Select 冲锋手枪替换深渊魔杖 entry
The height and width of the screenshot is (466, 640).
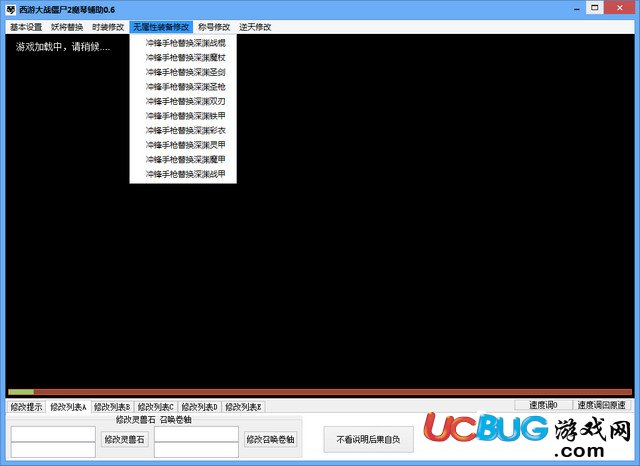(183, 58)
